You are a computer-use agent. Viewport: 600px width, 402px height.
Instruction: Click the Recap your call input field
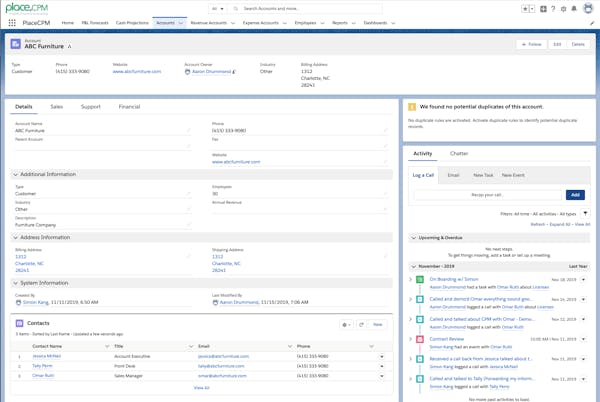(x=488, y=194)
